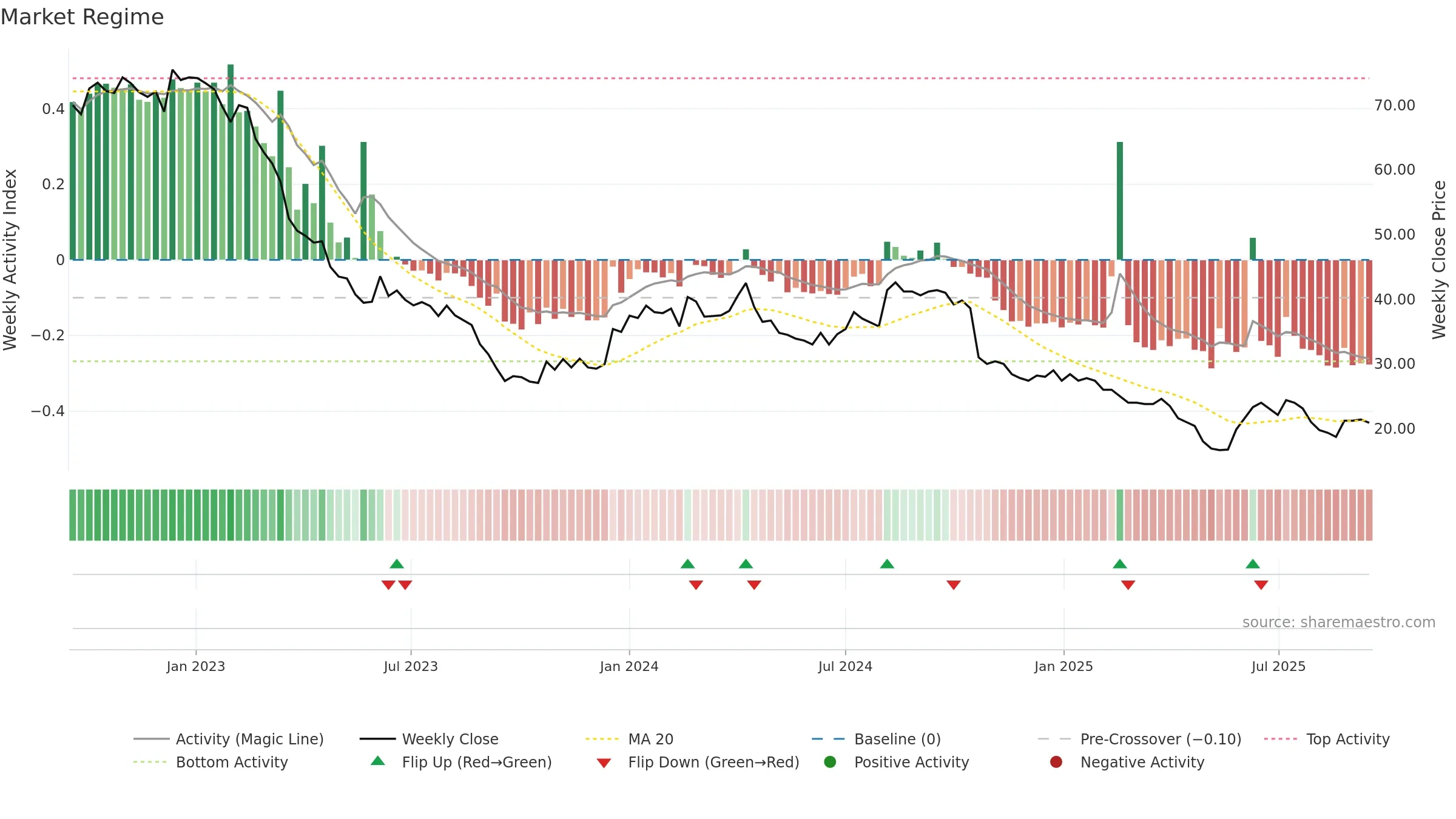Click the Jul 2024 x-axis label
Viewport: 1456px width, 819px height.
(845, 666)
